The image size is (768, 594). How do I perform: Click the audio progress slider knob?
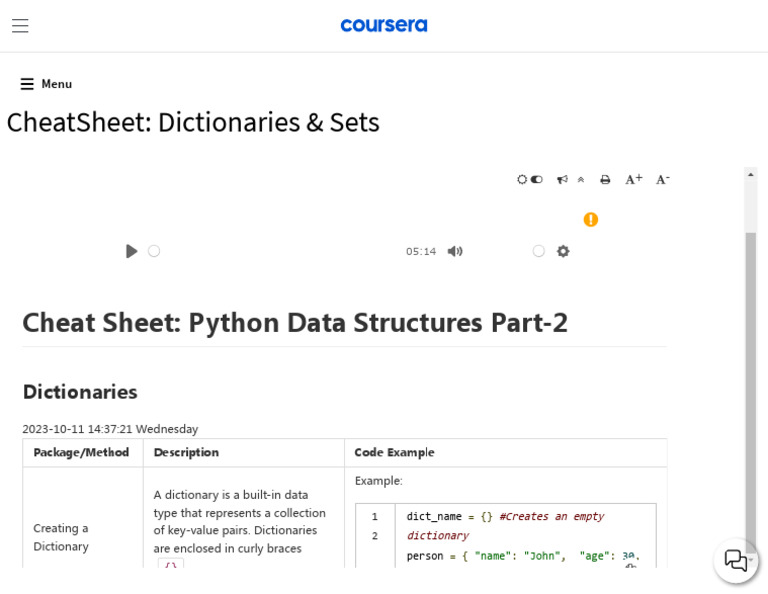click(x=154, y=251)
